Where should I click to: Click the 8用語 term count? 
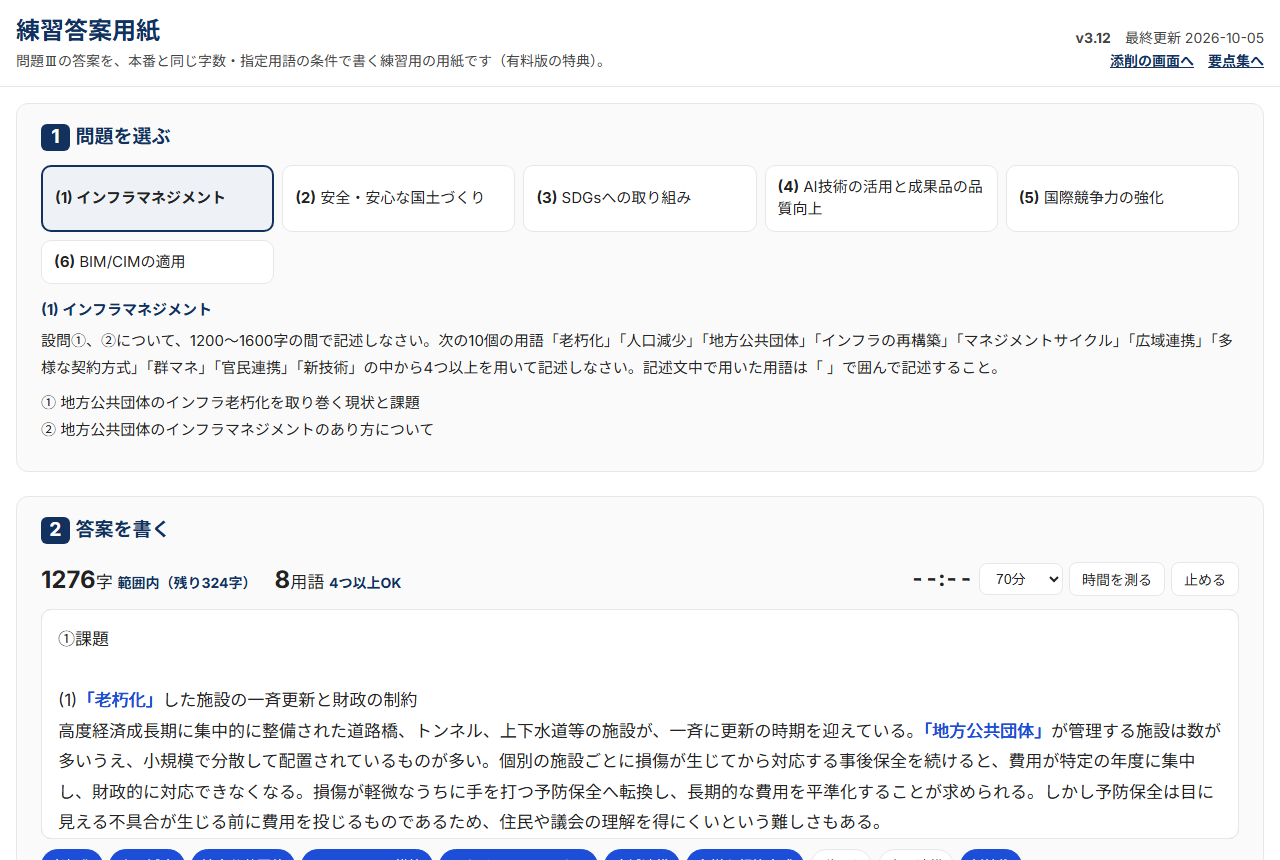pyautogui.click(x=299, y=580)
